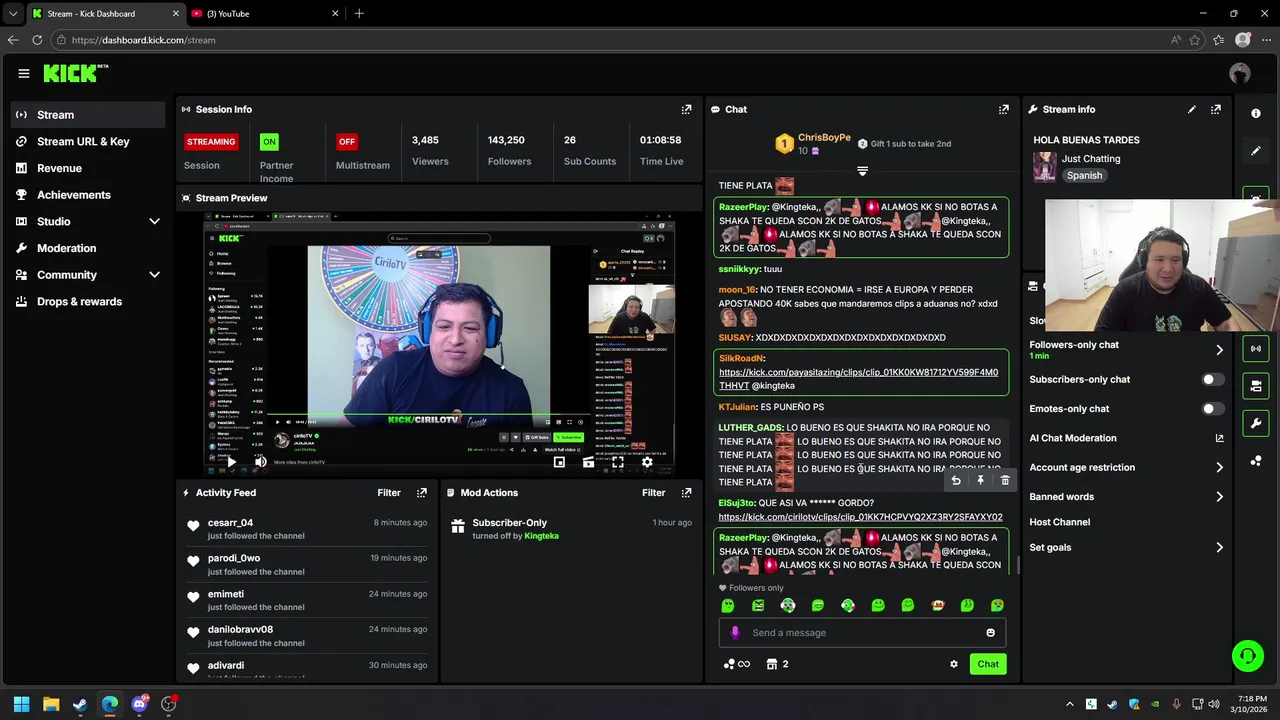Expand the pinned leaderboard arrow in chat
Image resolution: width=1280 pixels, height=720 pixels.
click(862, 171)
